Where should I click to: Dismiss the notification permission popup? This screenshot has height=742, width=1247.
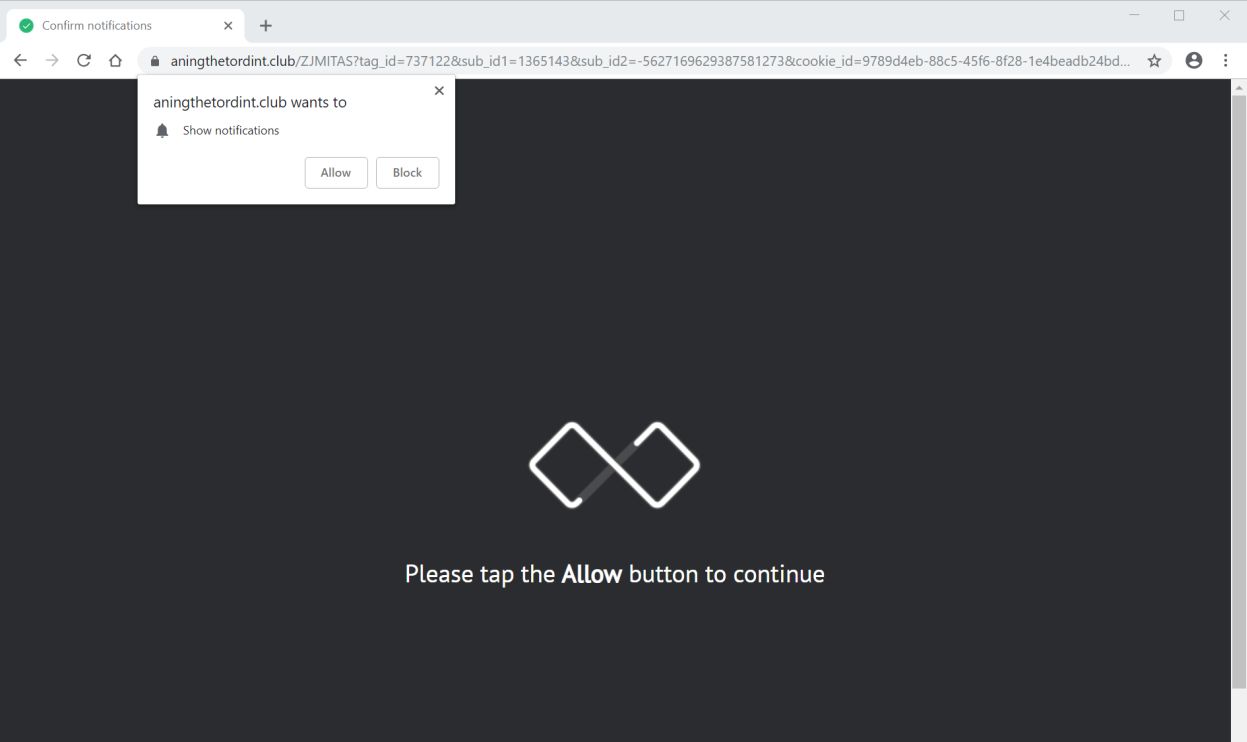(x=439, y=91)
